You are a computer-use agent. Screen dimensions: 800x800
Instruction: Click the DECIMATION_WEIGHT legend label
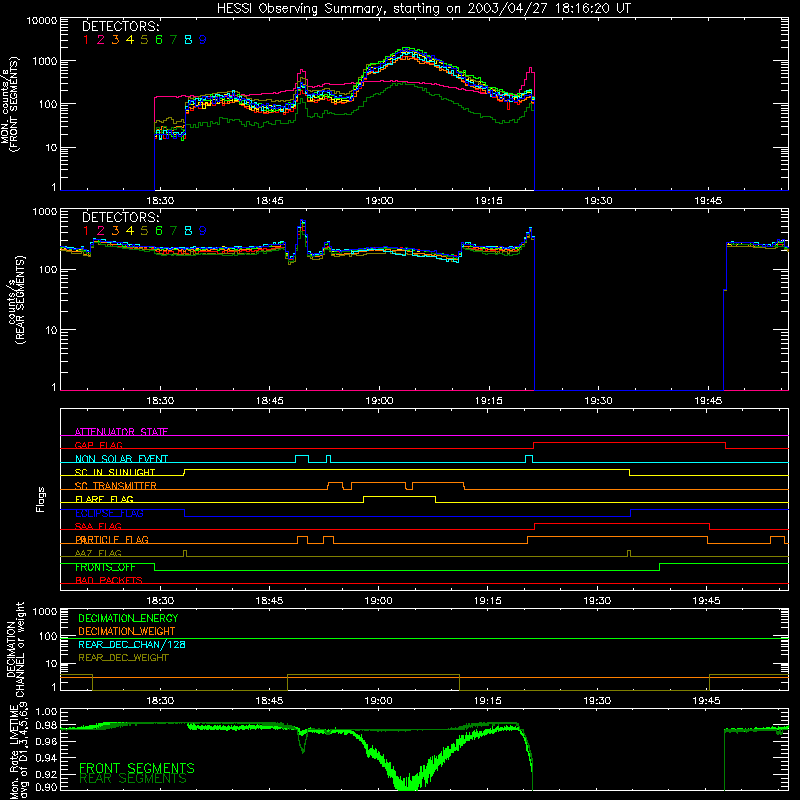(127, 632)
